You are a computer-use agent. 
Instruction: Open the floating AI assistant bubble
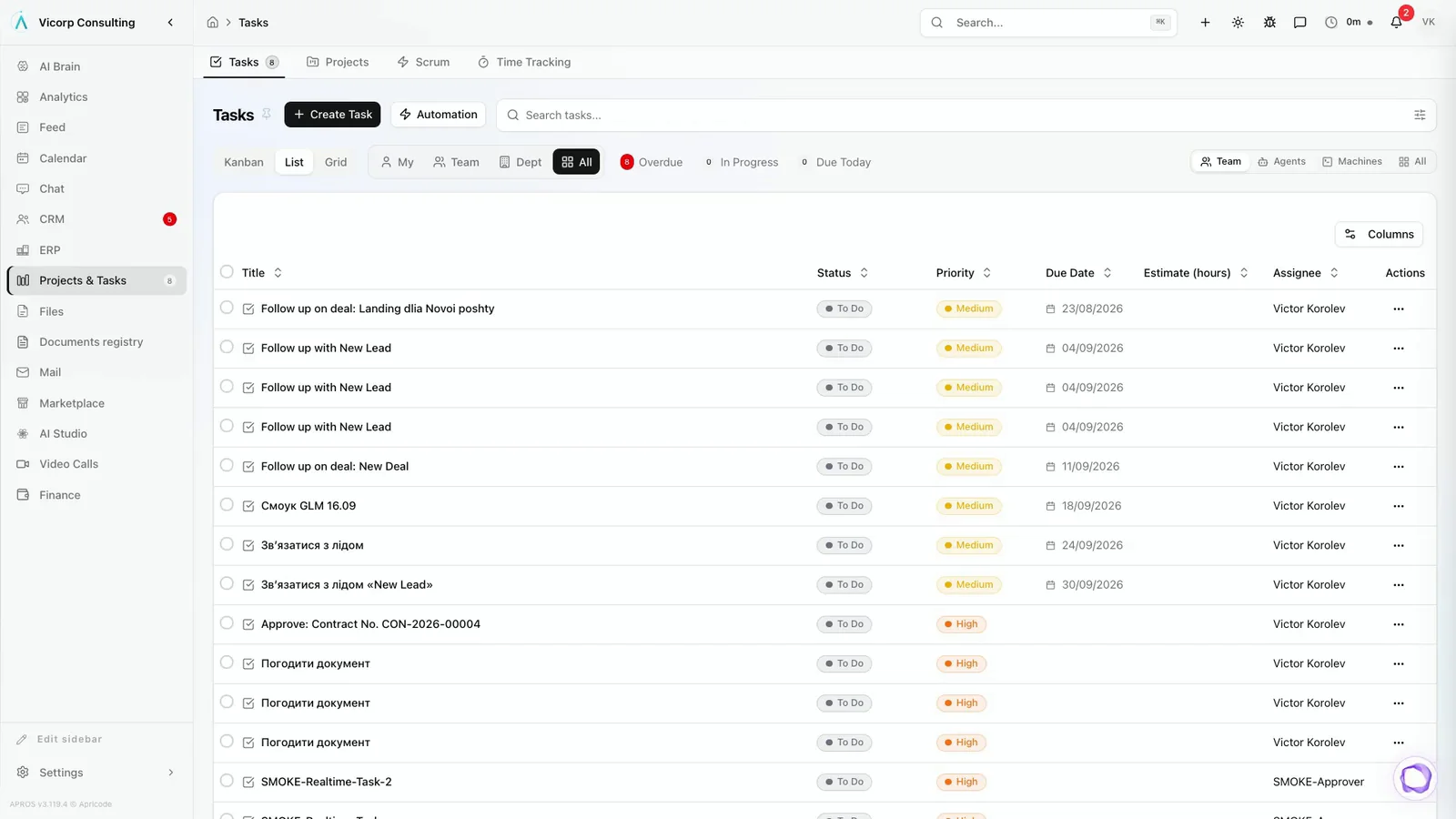pyautogui.click(x=1415, y=779)
